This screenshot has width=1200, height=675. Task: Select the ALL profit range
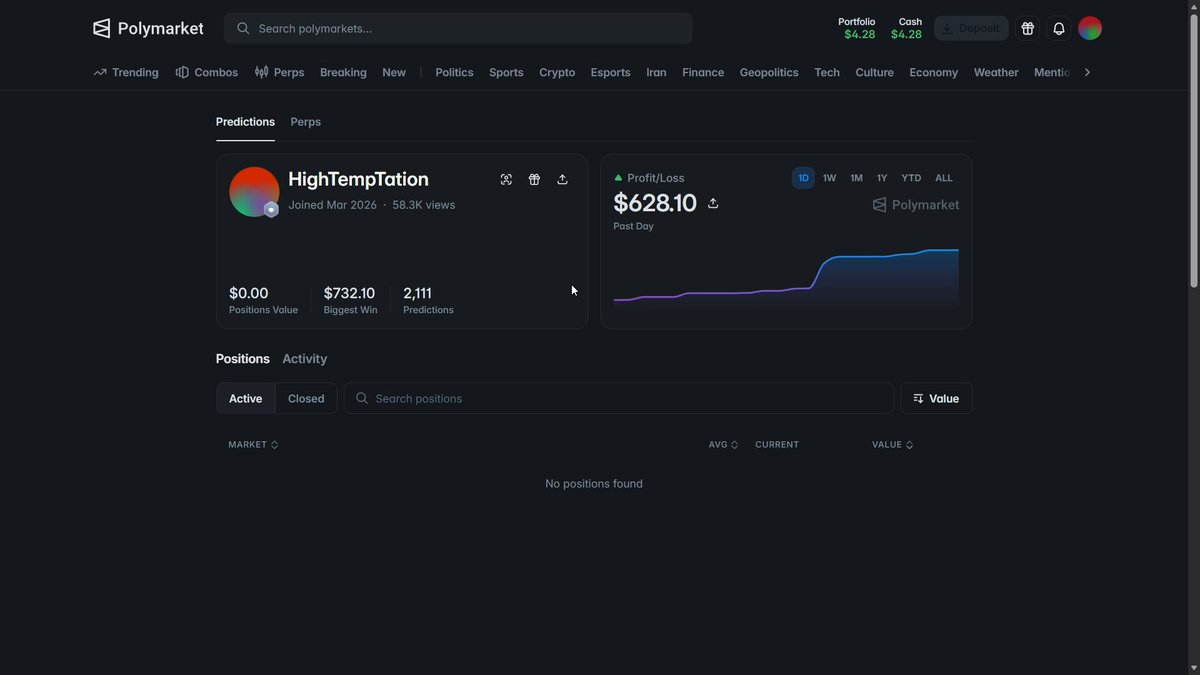(944, 178)
